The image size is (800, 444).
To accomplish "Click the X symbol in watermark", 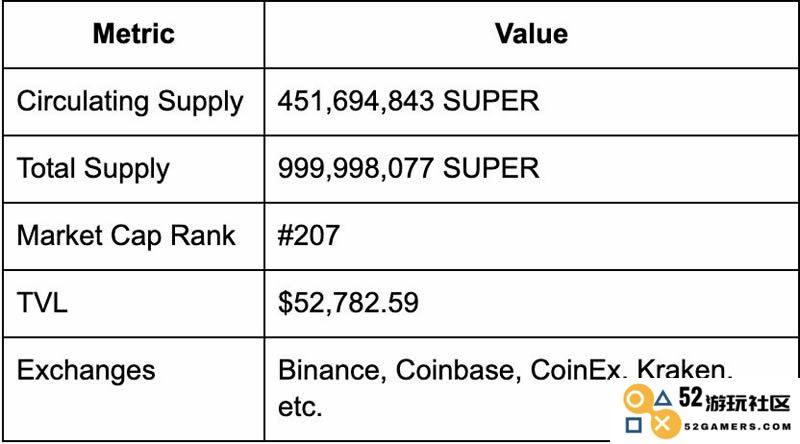I will (x=662, y=424).
